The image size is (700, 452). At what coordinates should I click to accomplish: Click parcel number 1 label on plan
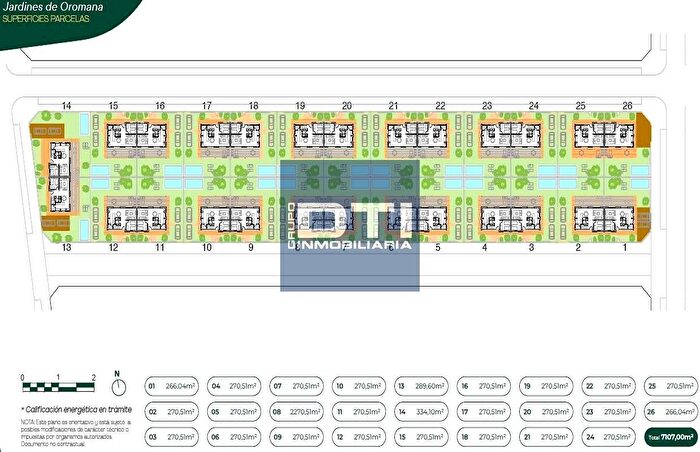tap(627, 247)
